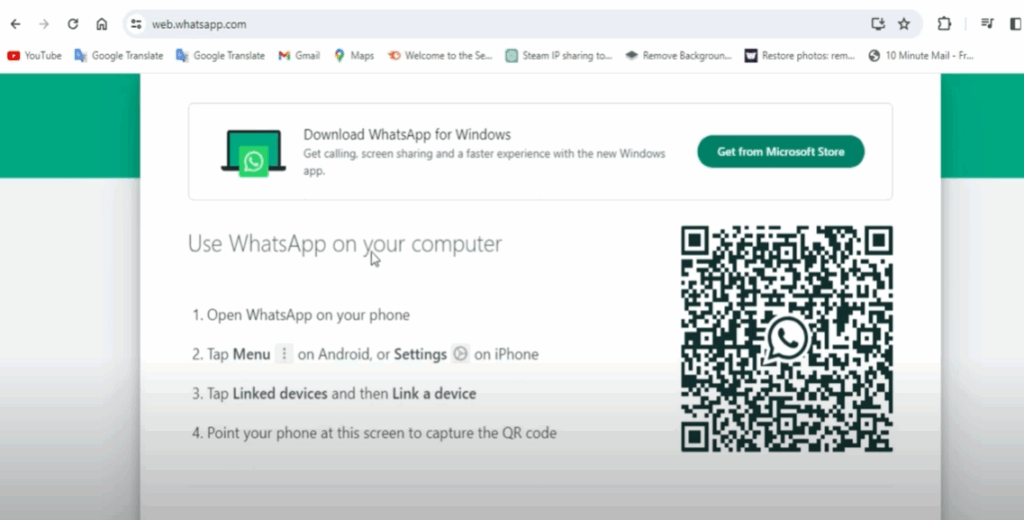The width and height of the screenshot is (1024, 520).
Task: Open the 'Remove Backgroun...' bookmark
Action: tap(679, 56)
